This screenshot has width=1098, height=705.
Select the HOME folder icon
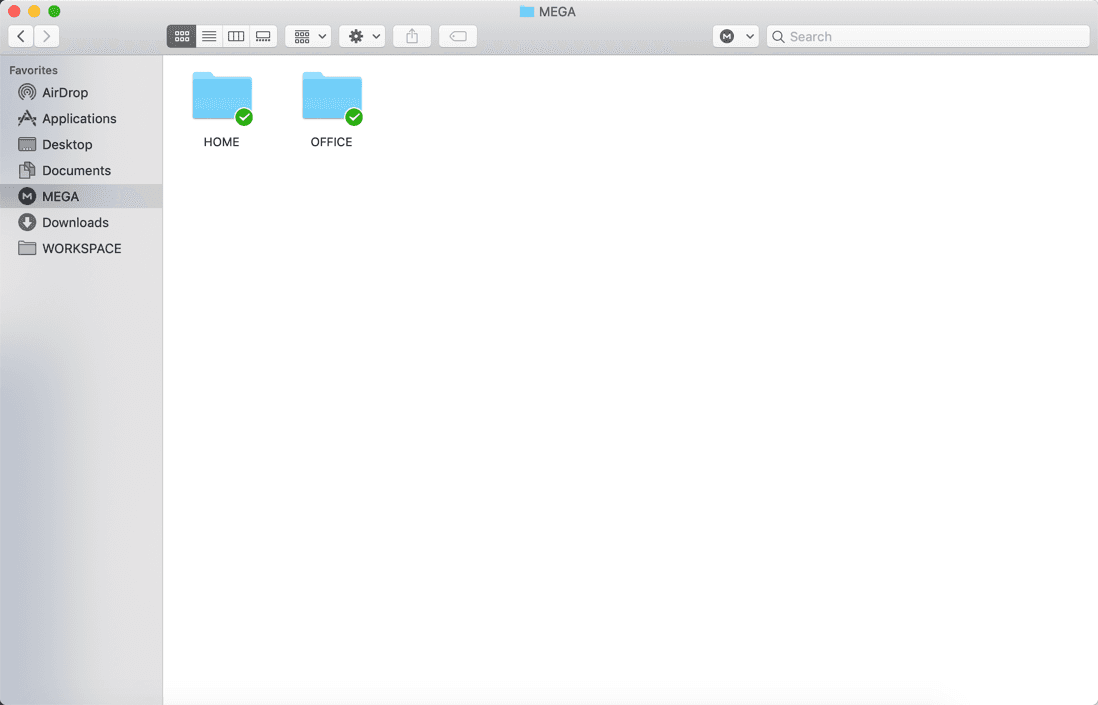point(222,96)
